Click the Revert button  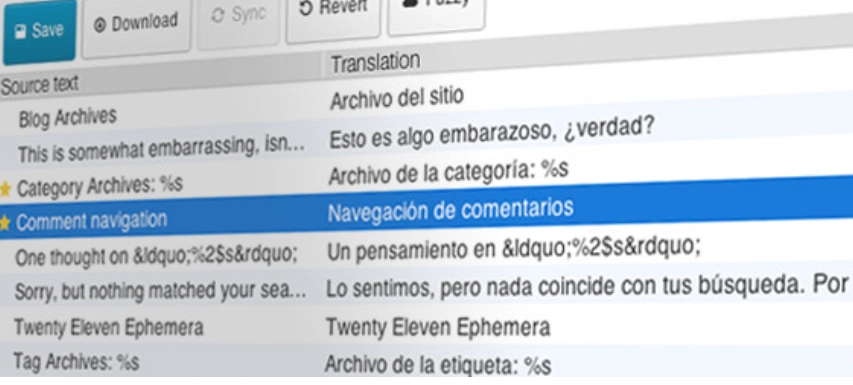pyautogui.click(x=333, y=16)
